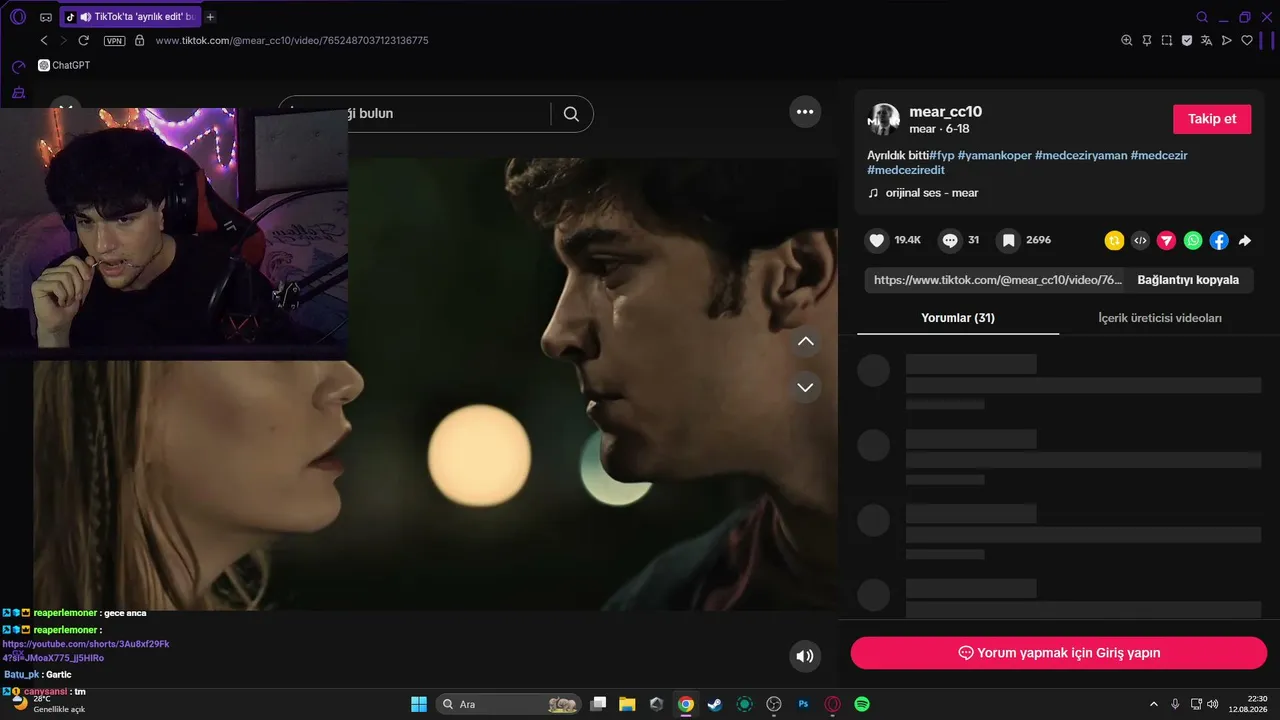Open the #yamankoper hashtag
The width and height of the screenshot is (1280, 720).
(994, 156)
